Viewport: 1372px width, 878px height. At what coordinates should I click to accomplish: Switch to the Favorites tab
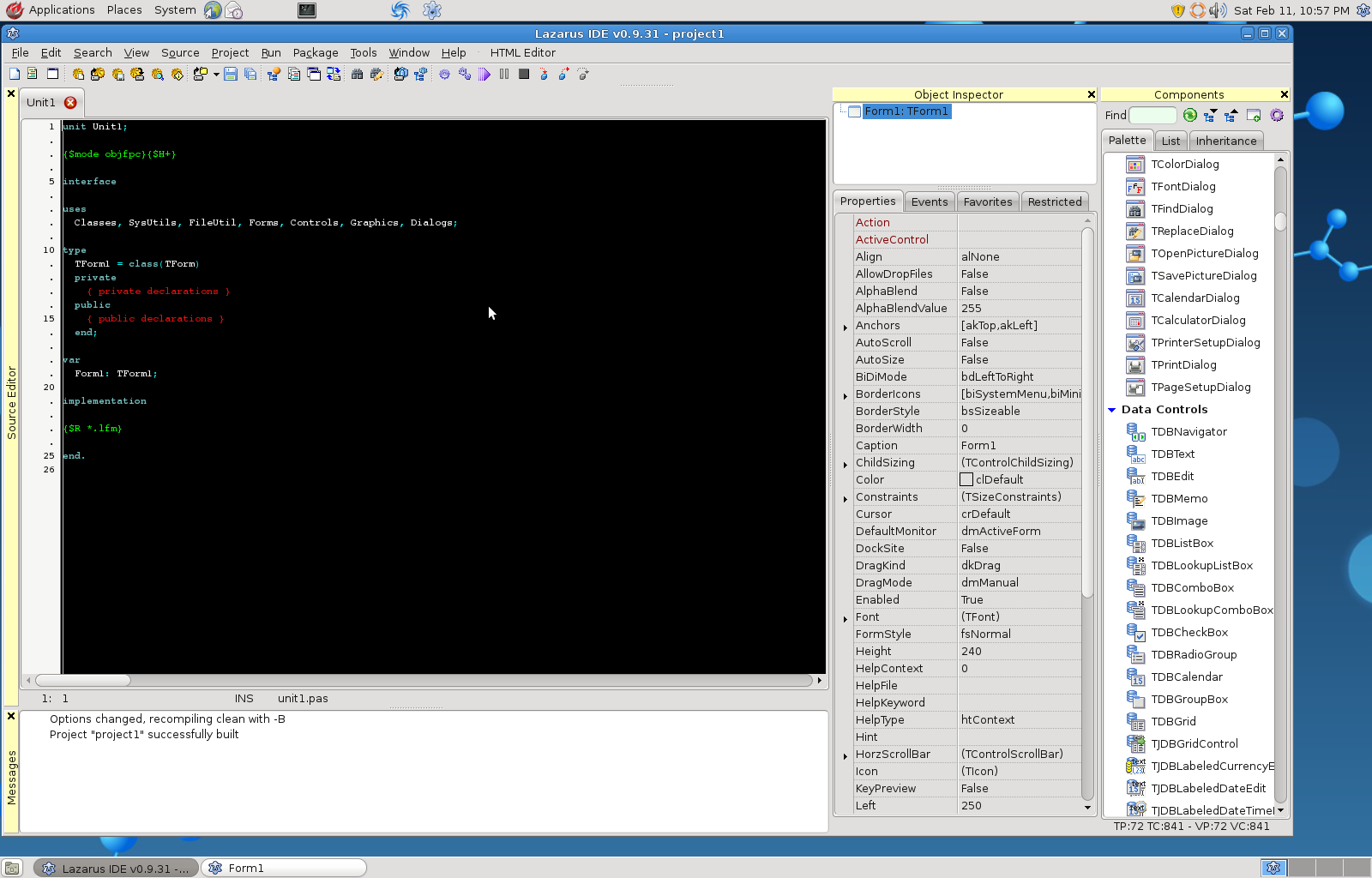pyautogui.click(x=988, y=201)
